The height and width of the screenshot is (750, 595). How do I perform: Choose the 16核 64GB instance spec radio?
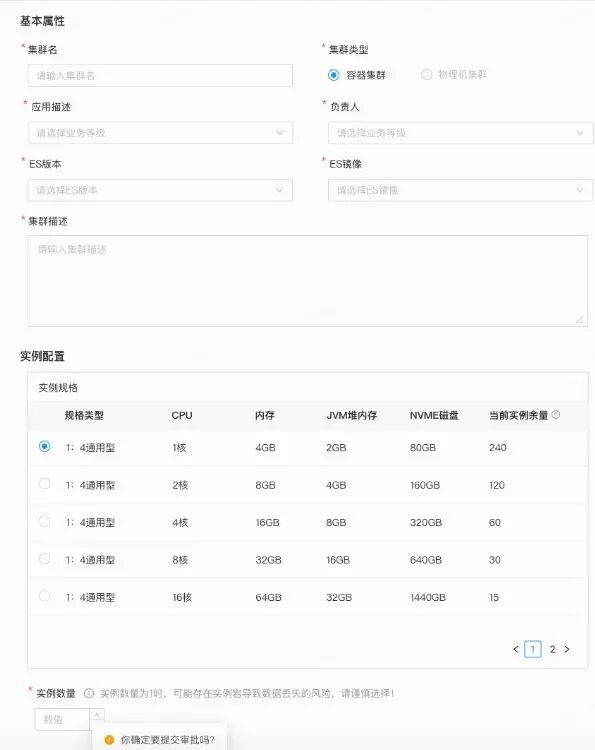pos(44,596)
